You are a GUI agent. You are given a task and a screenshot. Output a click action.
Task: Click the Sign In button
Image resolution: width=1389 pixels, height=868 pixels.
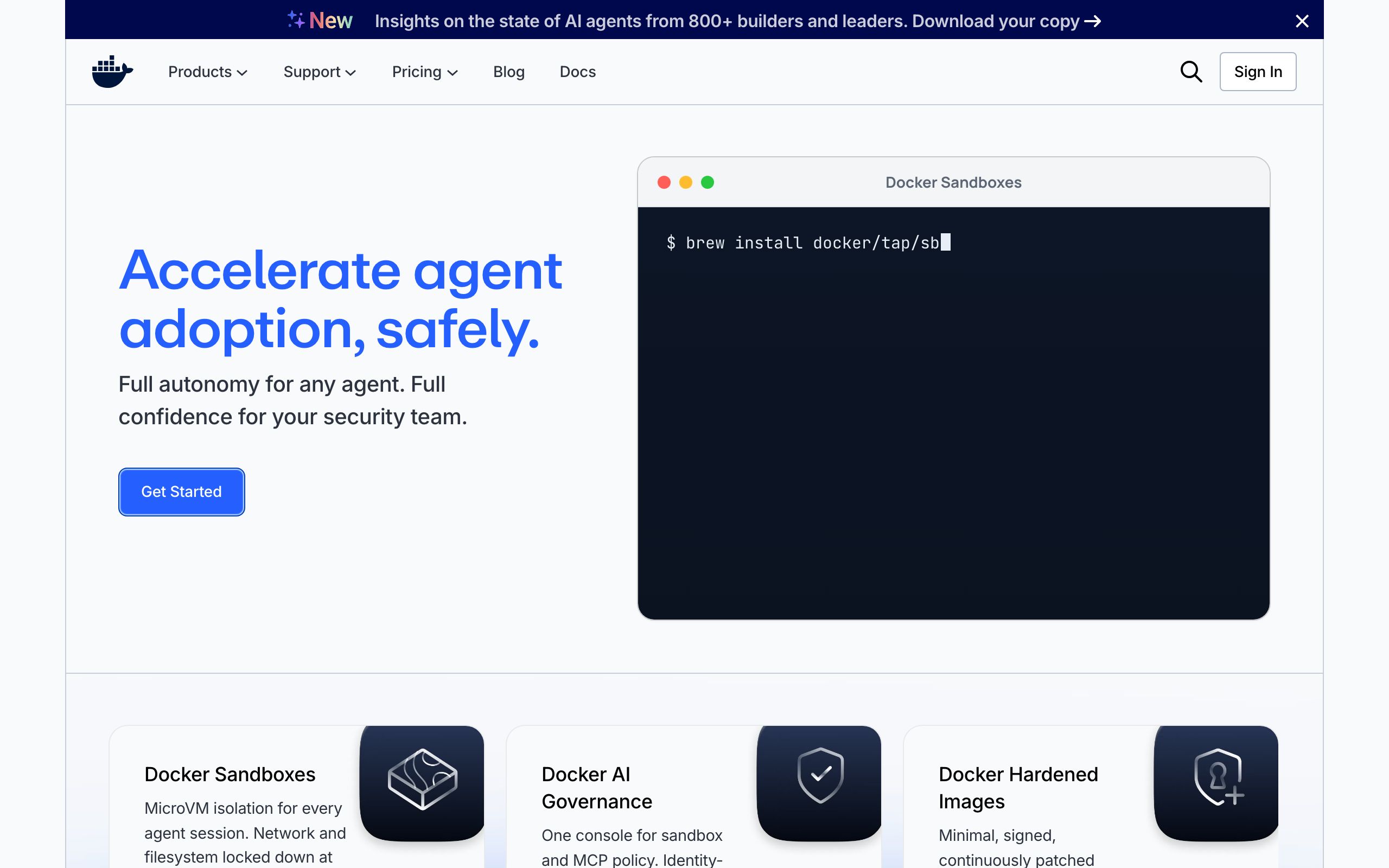pyautogui.click(x=1258, y=72)
